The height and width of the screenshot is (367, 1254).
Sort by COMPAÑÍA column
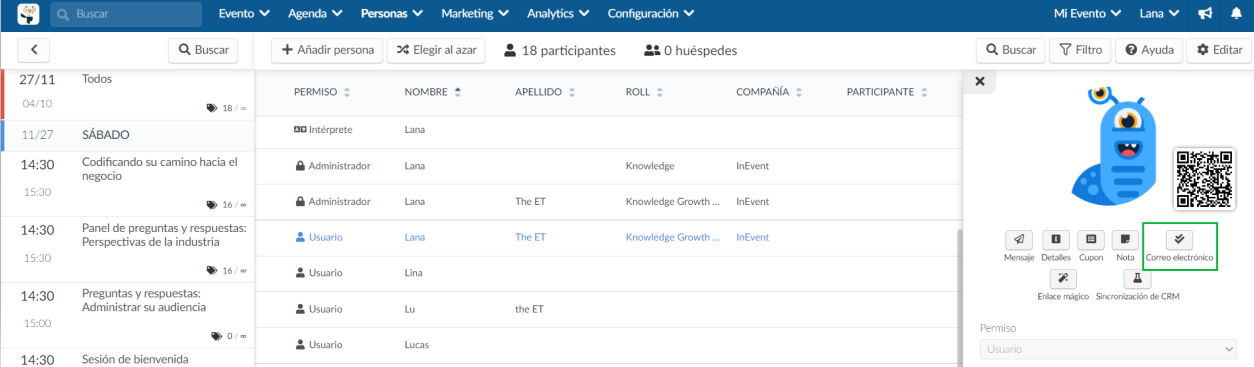point(769,92)
